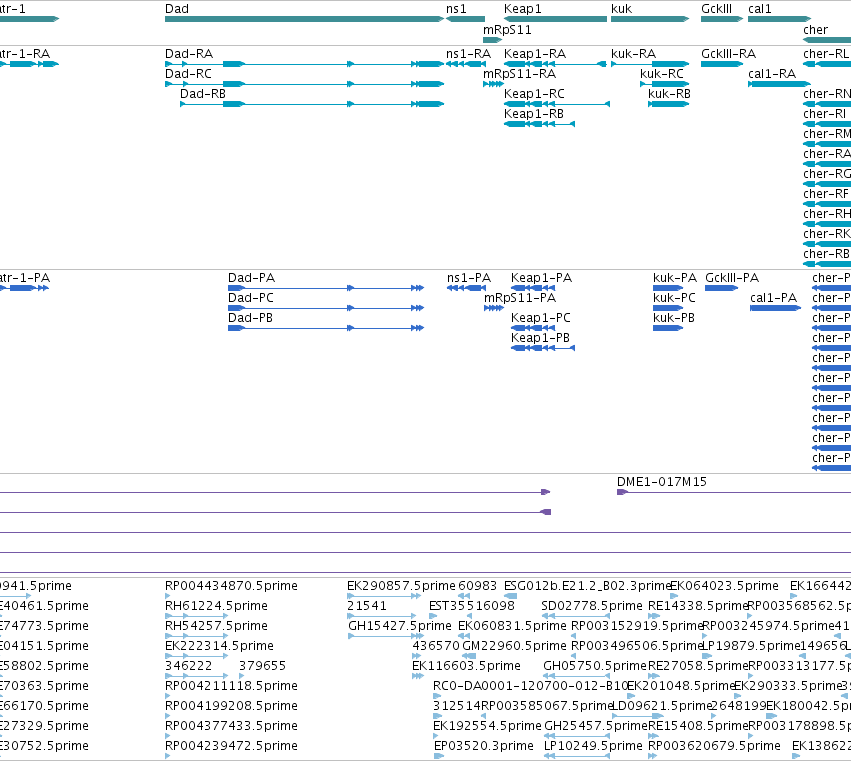This screenshot has width=851, height=761.
Task: Select EST LP10249.5prime
Action: click(593, 746)
